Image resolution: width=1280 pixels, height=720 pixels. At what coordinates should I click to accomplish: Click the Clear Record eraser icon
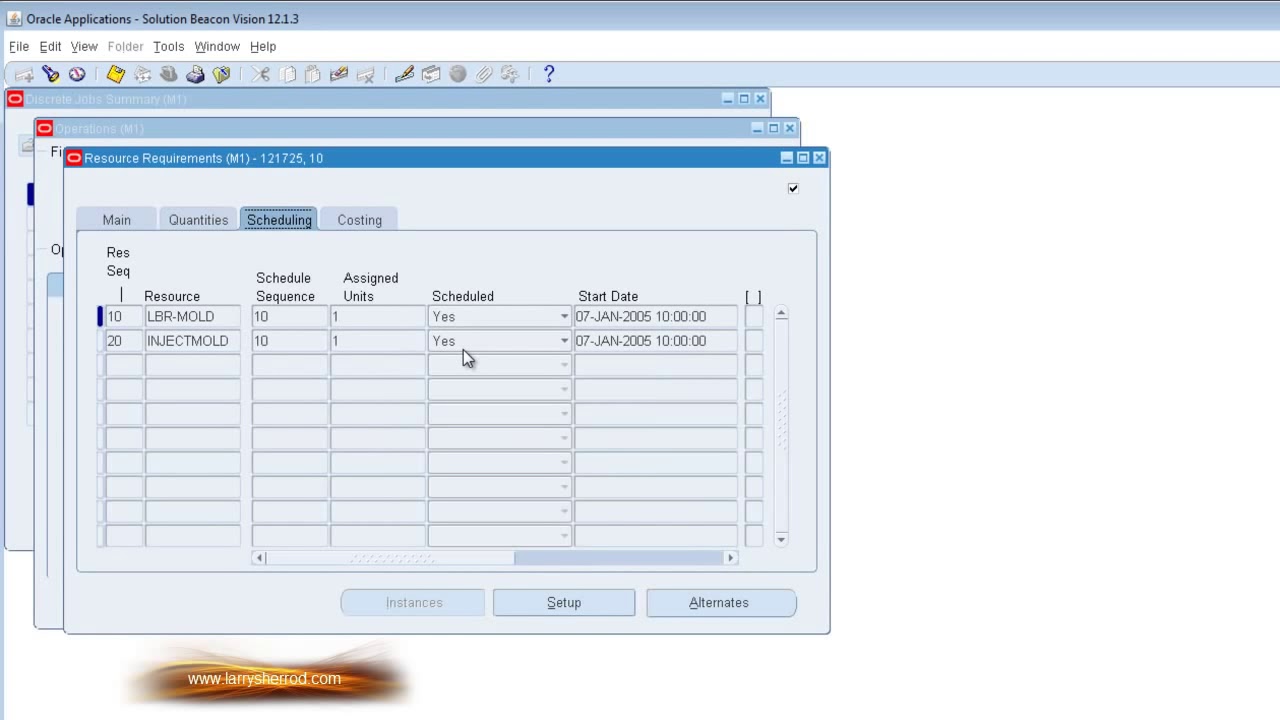339,74
